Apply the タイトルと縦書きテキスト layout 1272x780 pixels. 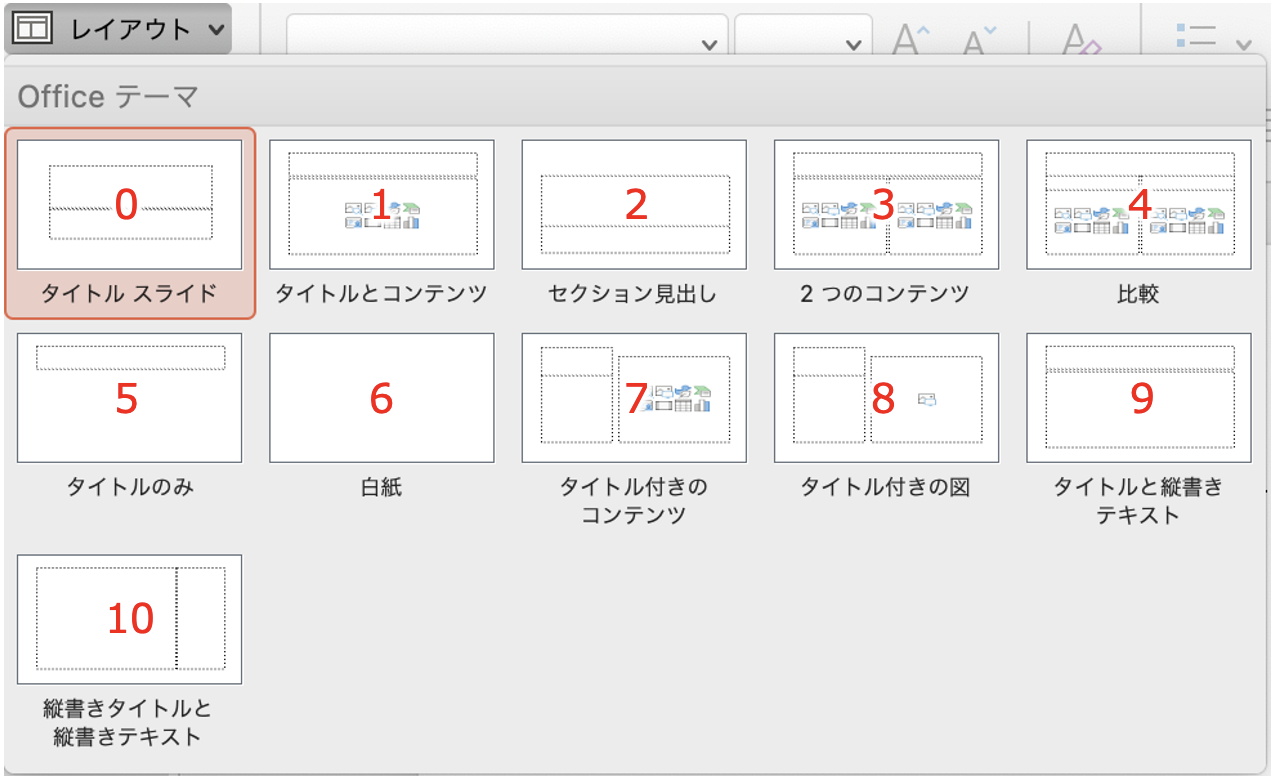pyautogui.click(x=1138, y=398)
